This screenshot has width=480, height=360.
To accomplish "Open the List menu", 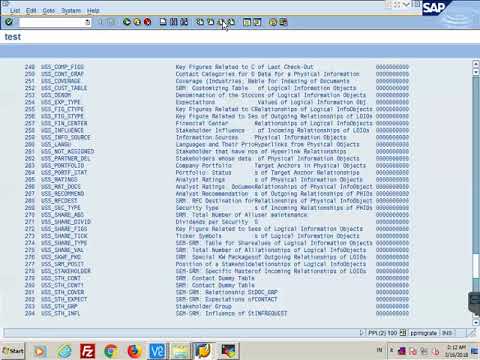I will coord(15,10).
